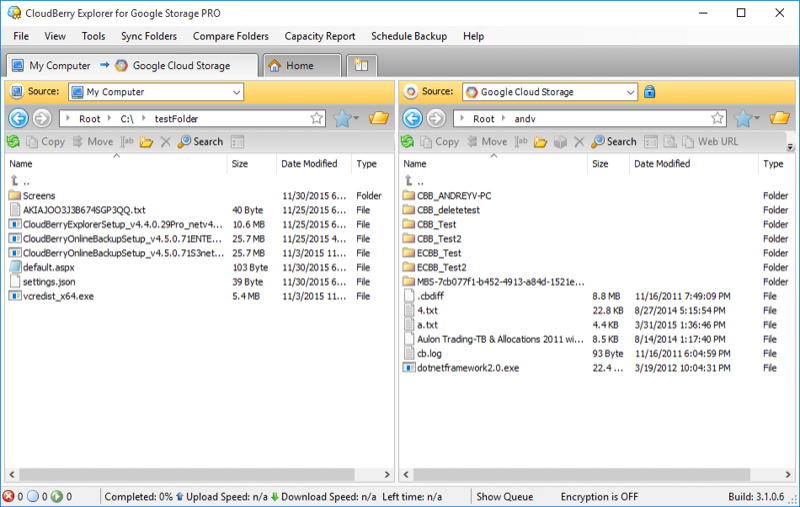The width and height of the screenshot is (800, 507).
Task: Expand arrow before testFolder in path
Action: point(143,118)
